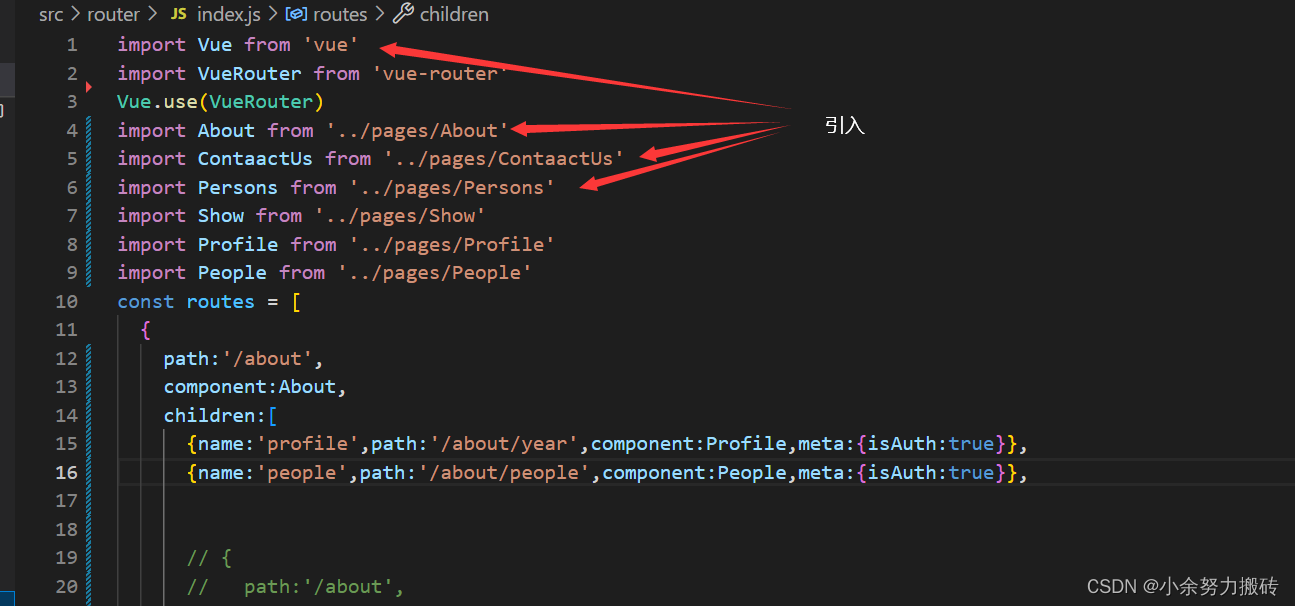Follow the '../pages/ContaactUs' import path

[x=503, y=158]
